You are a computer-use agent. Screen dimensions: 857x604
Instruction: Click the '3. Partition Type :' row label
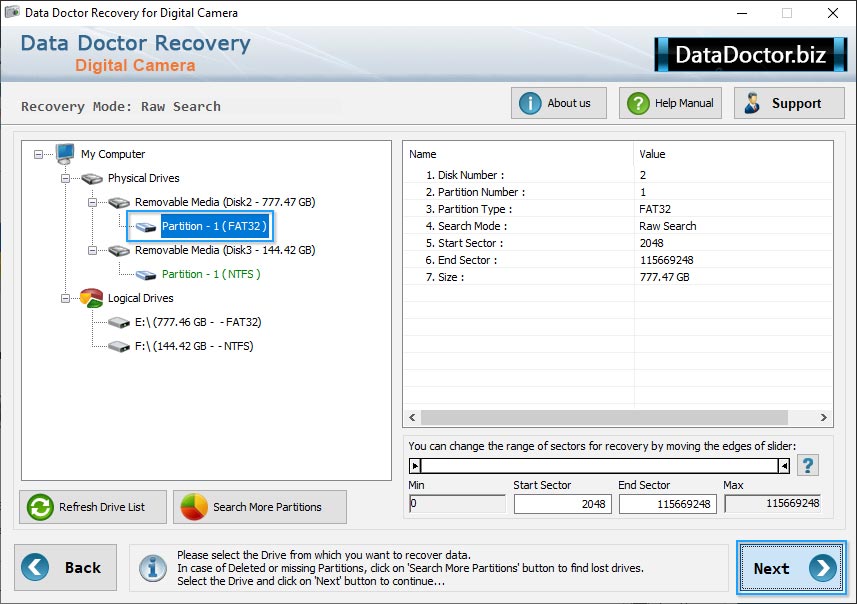pos(469,209)
